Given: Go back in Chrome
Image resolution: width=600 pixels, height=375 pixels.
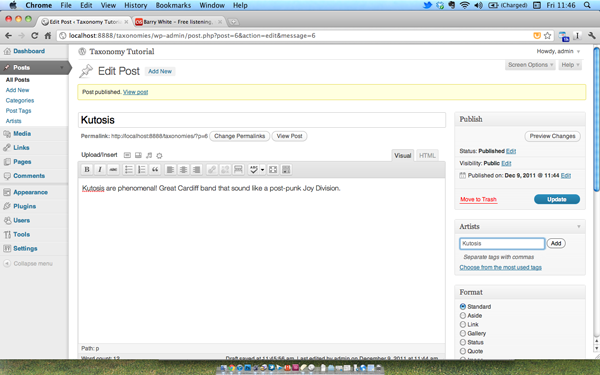Looking at the screenshot, I should click(x=8, y=36).
